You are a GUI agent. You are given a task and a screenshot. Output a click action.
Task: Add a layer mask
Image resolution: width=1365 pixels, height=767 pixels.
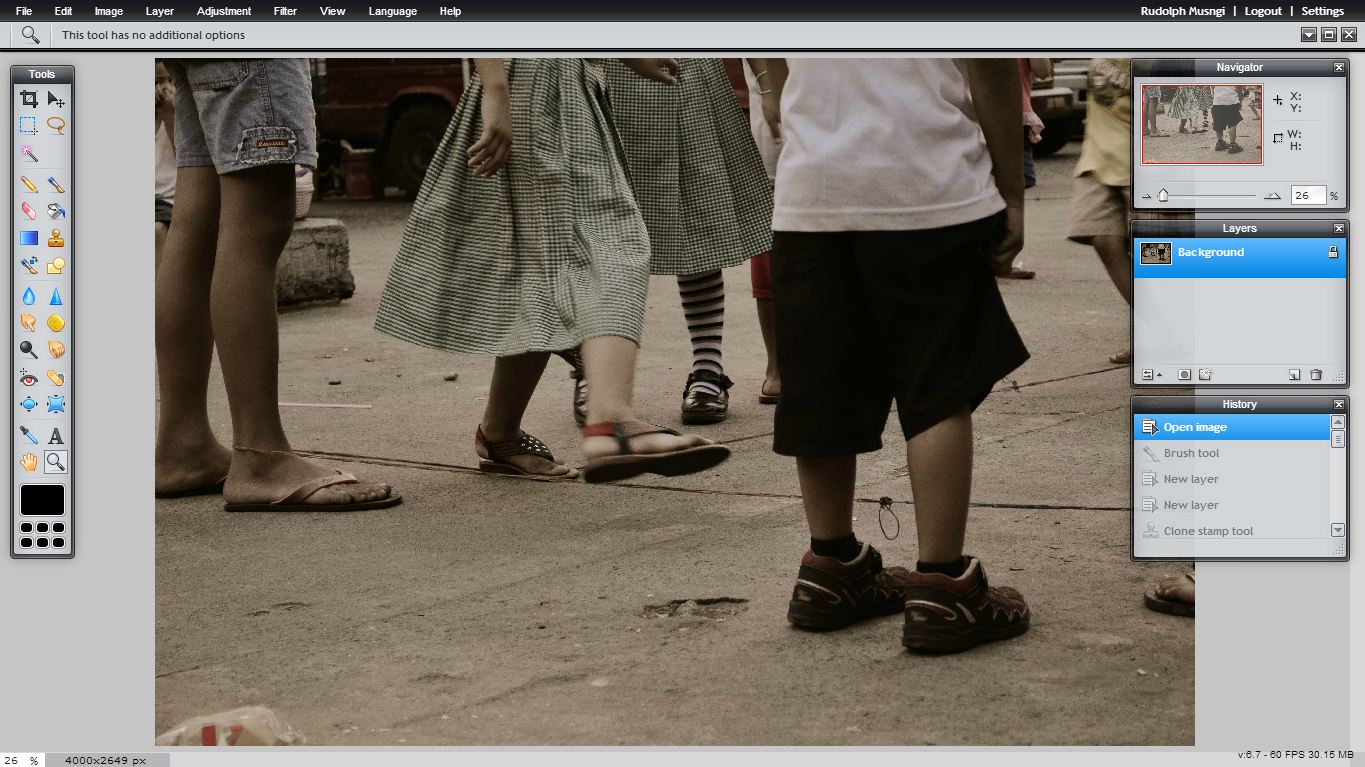coord(1184,375)
